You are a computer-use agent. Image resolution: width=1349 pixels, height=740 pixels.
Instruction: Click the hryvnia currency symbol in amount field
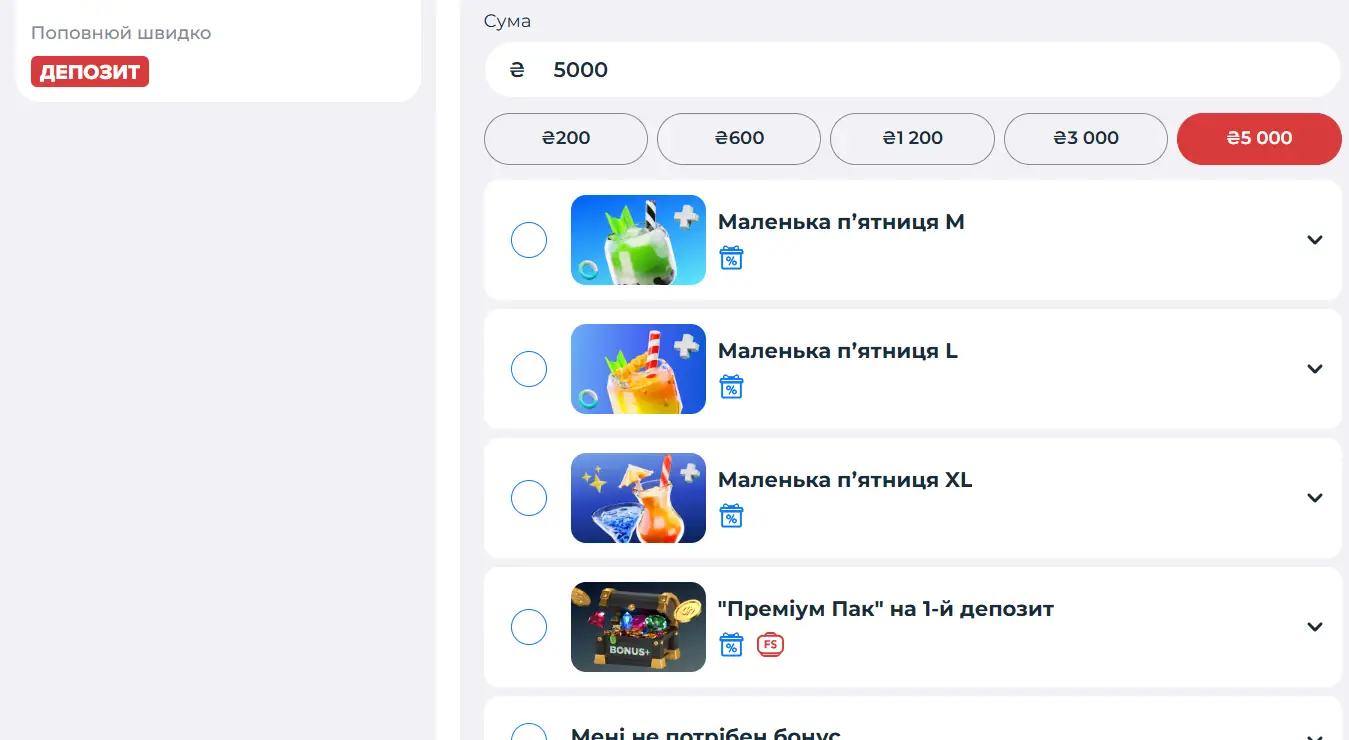pyautogui.click(x=517, y=70)
